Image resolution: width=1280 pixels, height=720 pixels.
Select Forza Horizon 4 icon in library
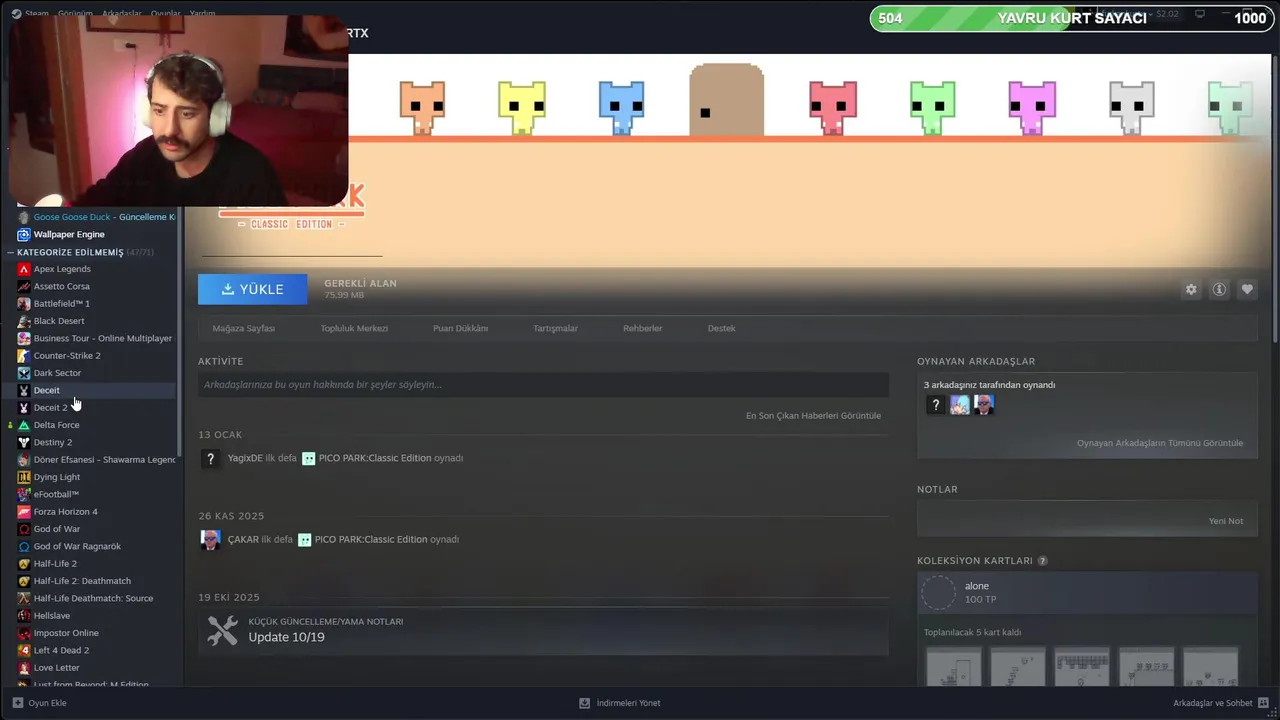(x=24, y=512)
